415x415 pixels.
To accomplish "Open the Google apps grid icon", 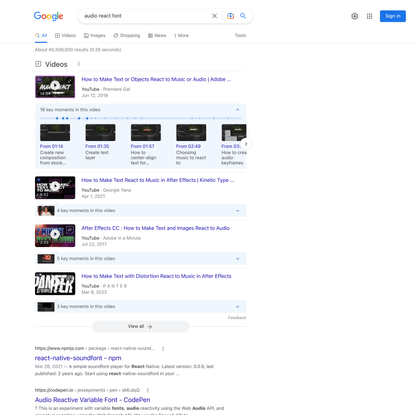I will pos(369,16).
